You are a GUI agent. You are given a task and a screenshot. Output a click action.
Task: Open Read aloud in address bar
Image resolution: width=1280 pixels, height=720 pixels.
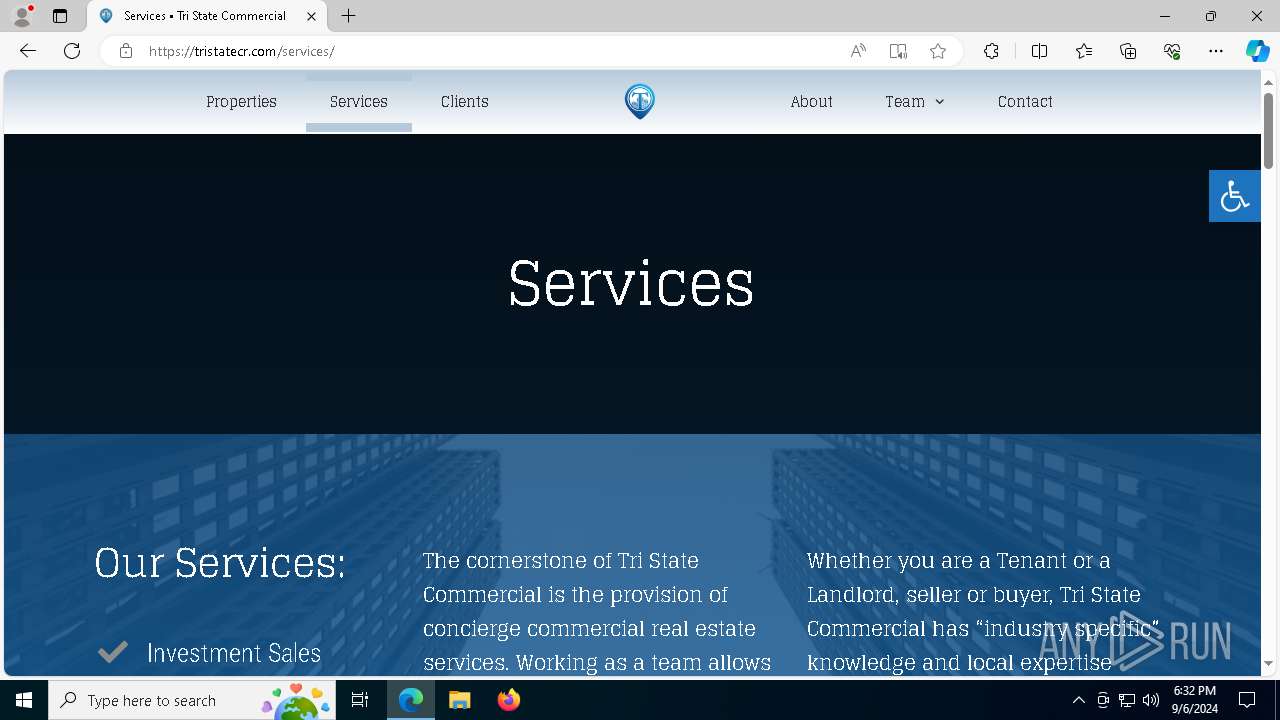click(x=858, y=51)
